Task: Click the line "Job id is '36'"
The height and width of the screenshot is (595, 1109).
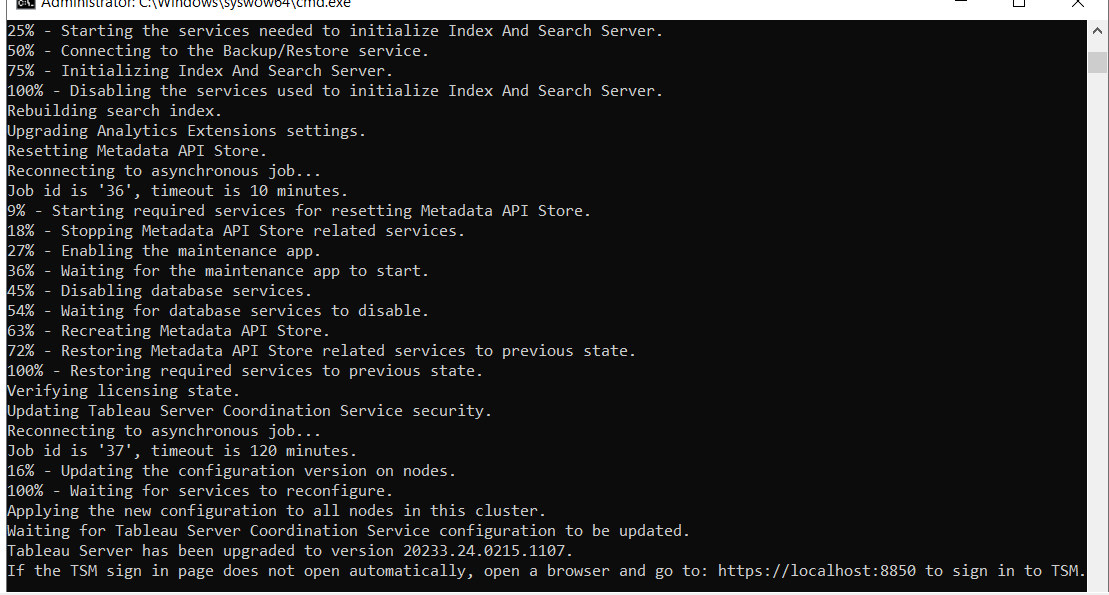Action: click(x=178, y=190)
